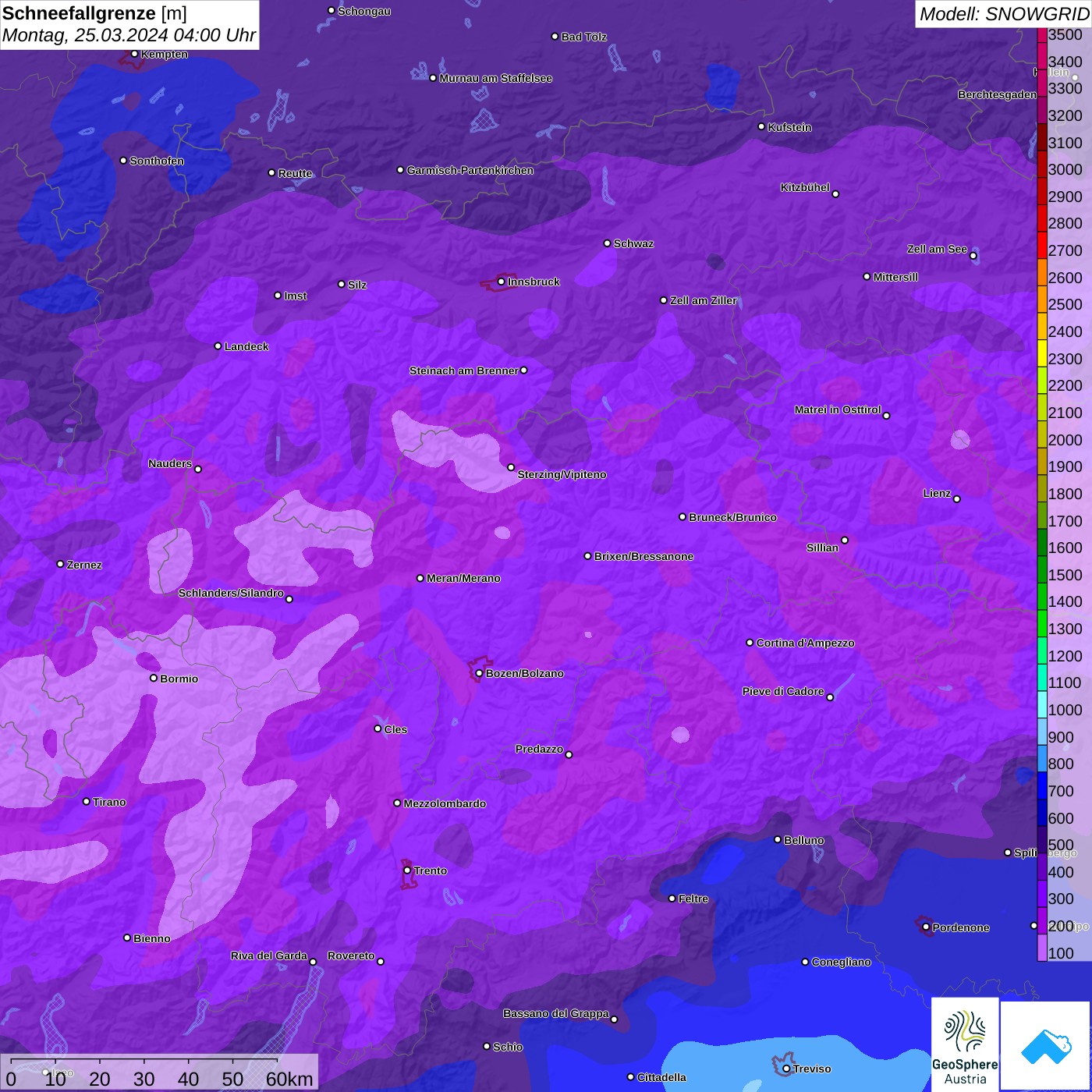Click the 'Mezzolombardo' map label
Viewport: 1092px width, 1092px height.
(445, 804)
